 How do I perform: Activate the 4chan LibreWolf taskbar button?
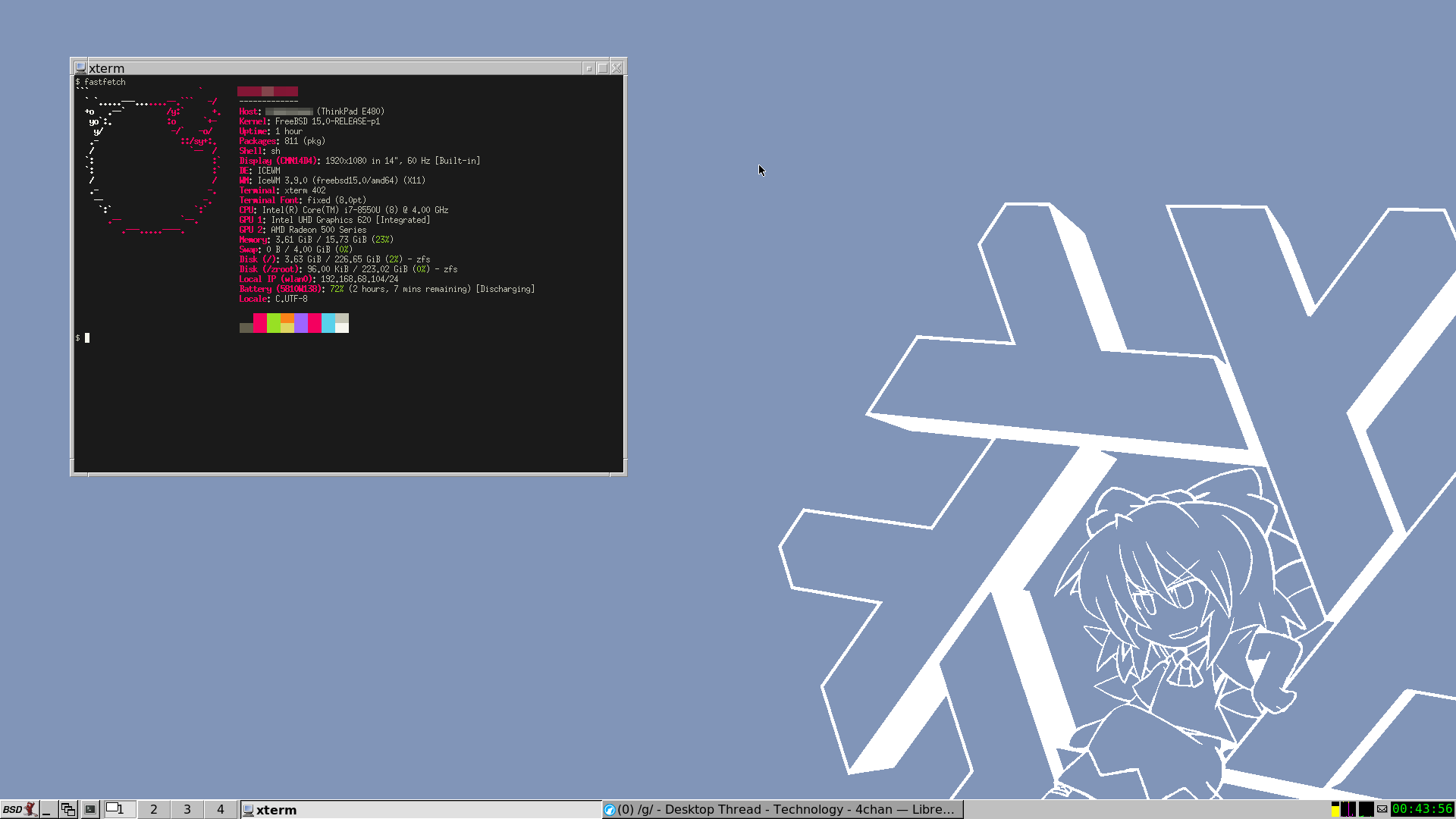coord(783,809)
